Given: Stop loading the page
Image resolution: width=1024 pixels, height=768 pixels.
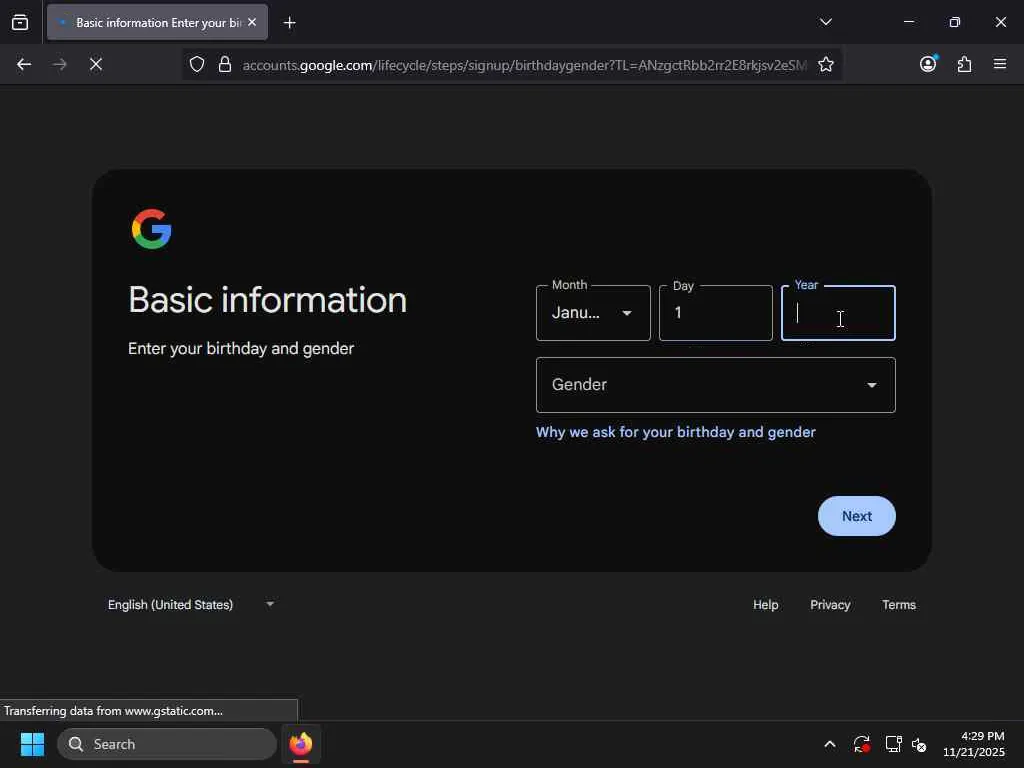Looking at the screenshot, I should pos(96,64).
